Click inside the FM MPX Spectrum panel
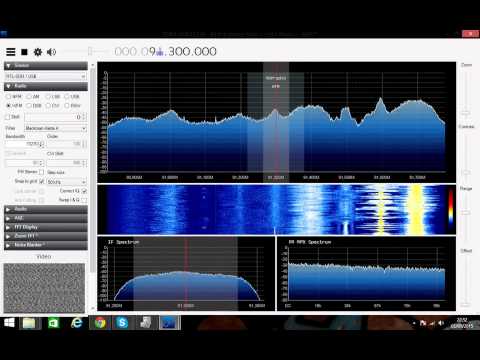480x360 pixels. point(366,273)
